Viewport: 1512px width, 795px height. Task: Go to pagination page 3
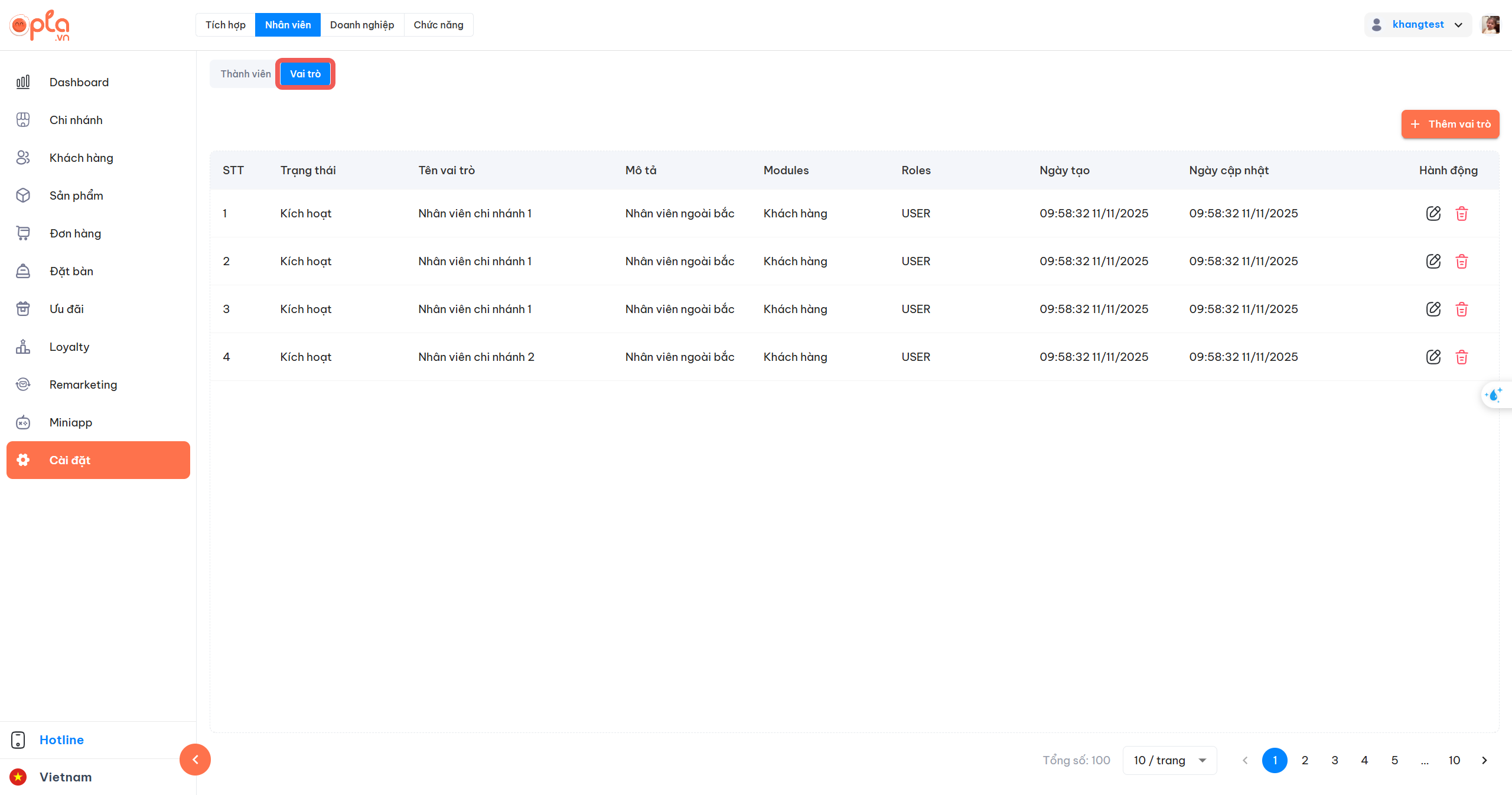pos(1335,760)
